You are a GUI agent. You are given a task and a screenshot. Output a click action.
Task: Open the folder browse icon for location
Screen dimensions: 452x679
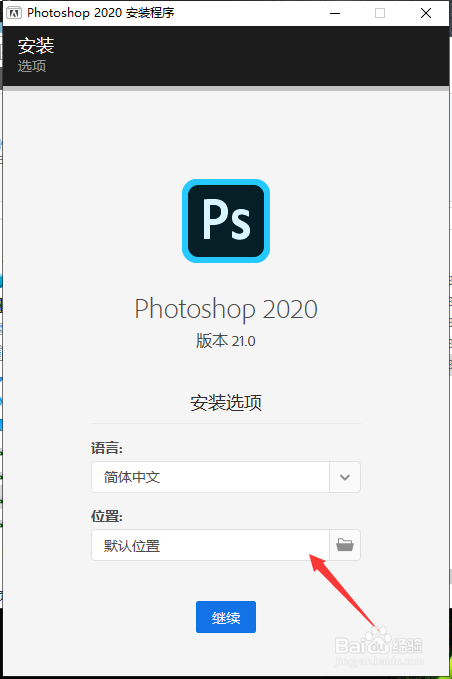click(345, 545)
